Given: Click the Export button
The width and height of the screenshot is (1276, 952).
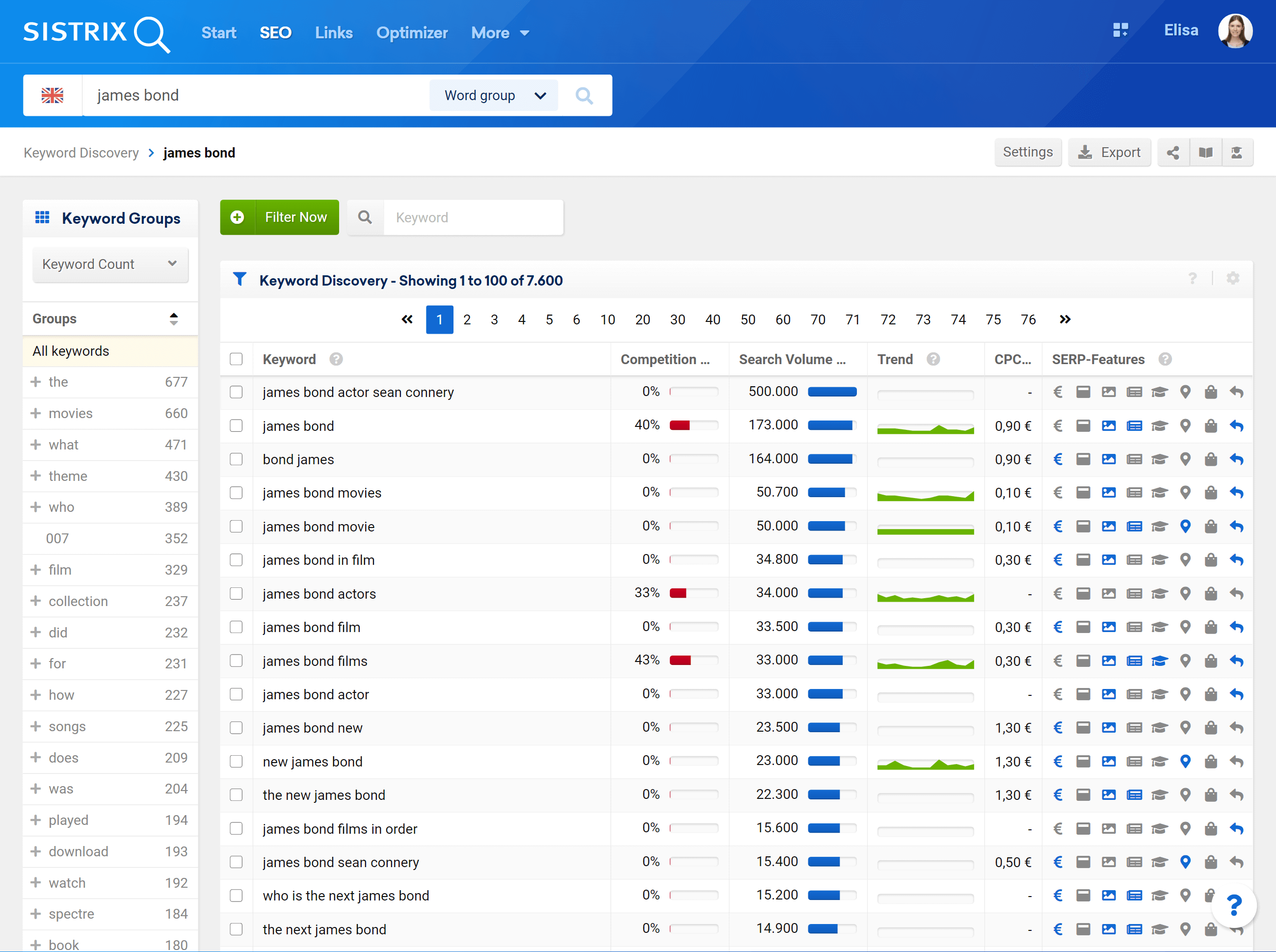Looking at the screenshot, I should (x=1110, y=152).
